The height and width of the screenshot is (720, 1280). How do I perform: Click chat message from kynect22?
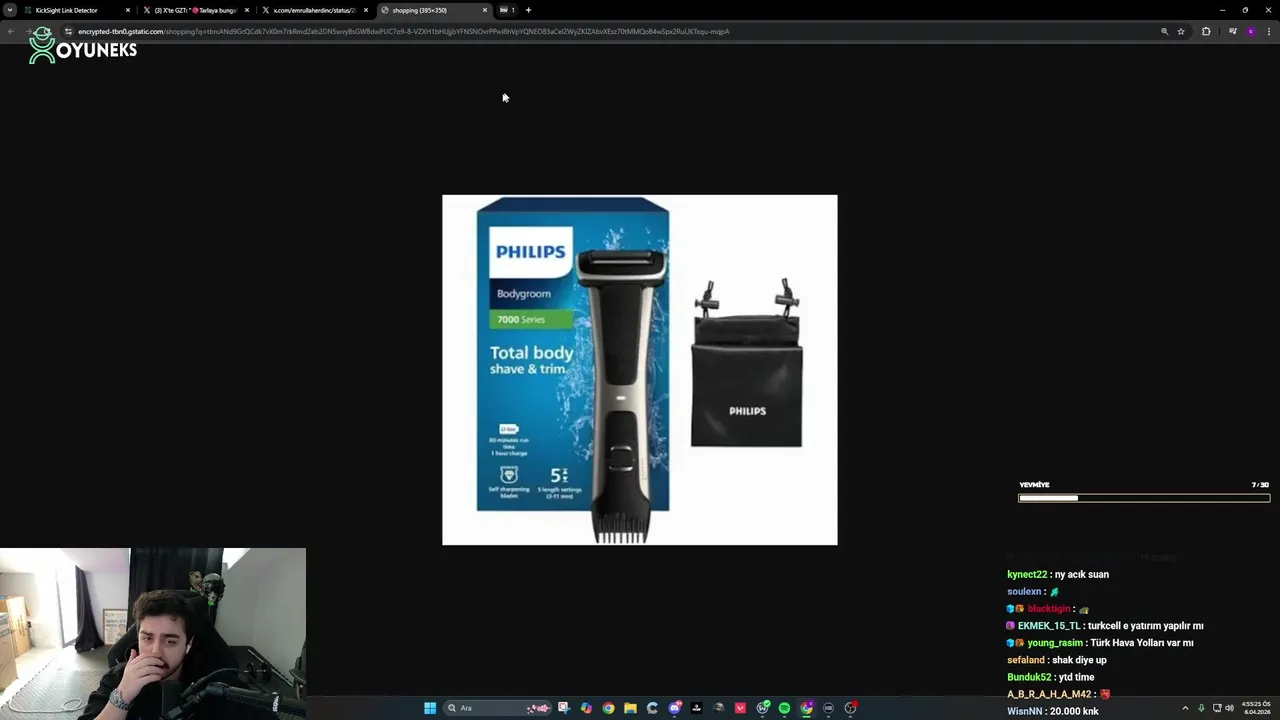point(1058,574)
